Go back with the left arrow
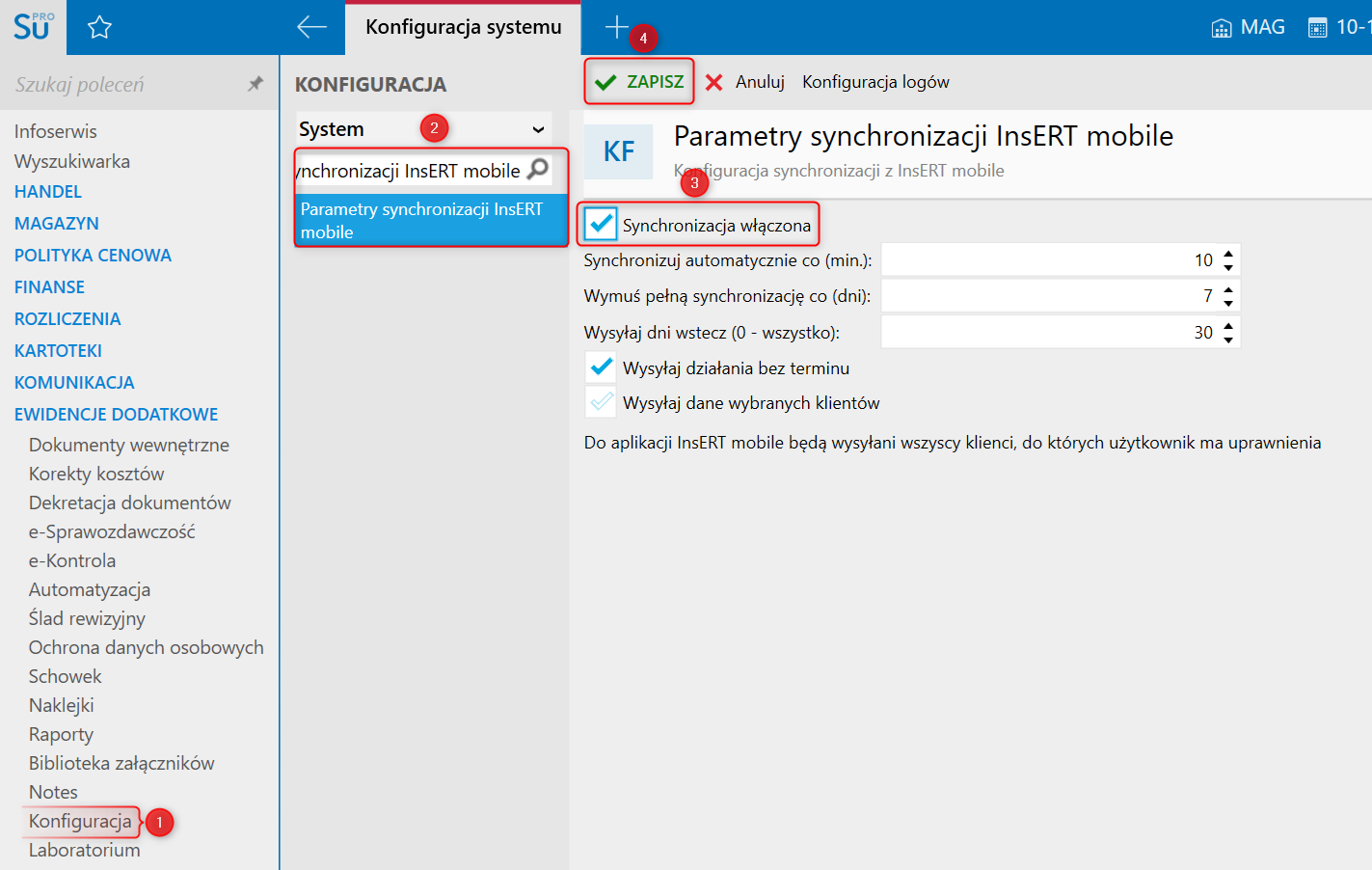1372x870 pixels. point(311,27)
